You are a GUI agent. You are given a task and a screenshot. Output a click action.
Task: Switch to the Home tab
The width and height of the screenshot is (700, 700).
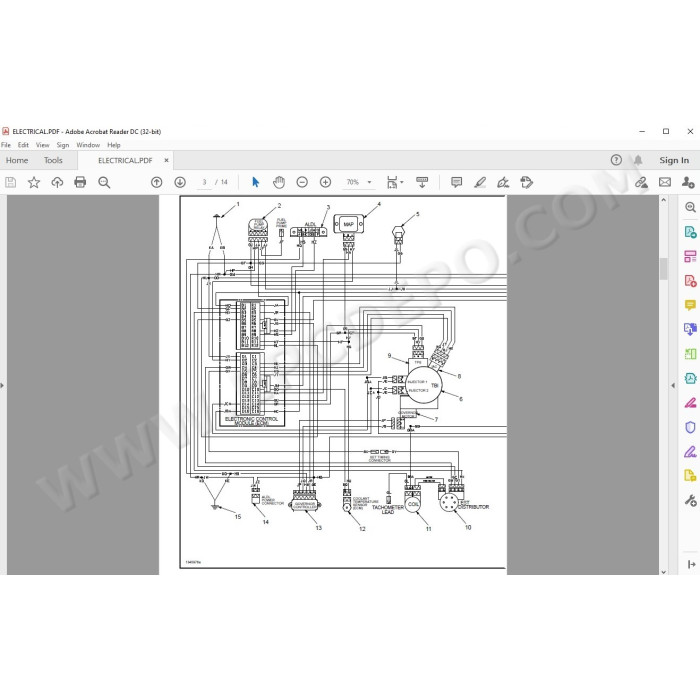click(17, 160)
